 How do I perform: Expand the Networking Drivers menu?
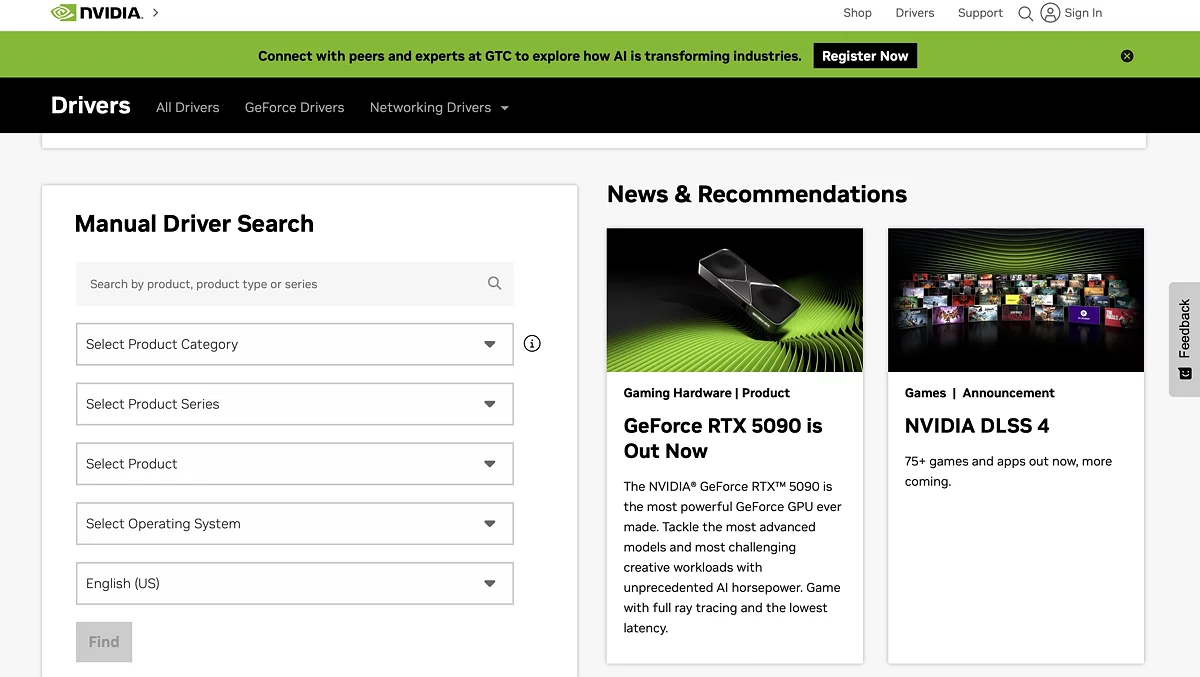439,107
